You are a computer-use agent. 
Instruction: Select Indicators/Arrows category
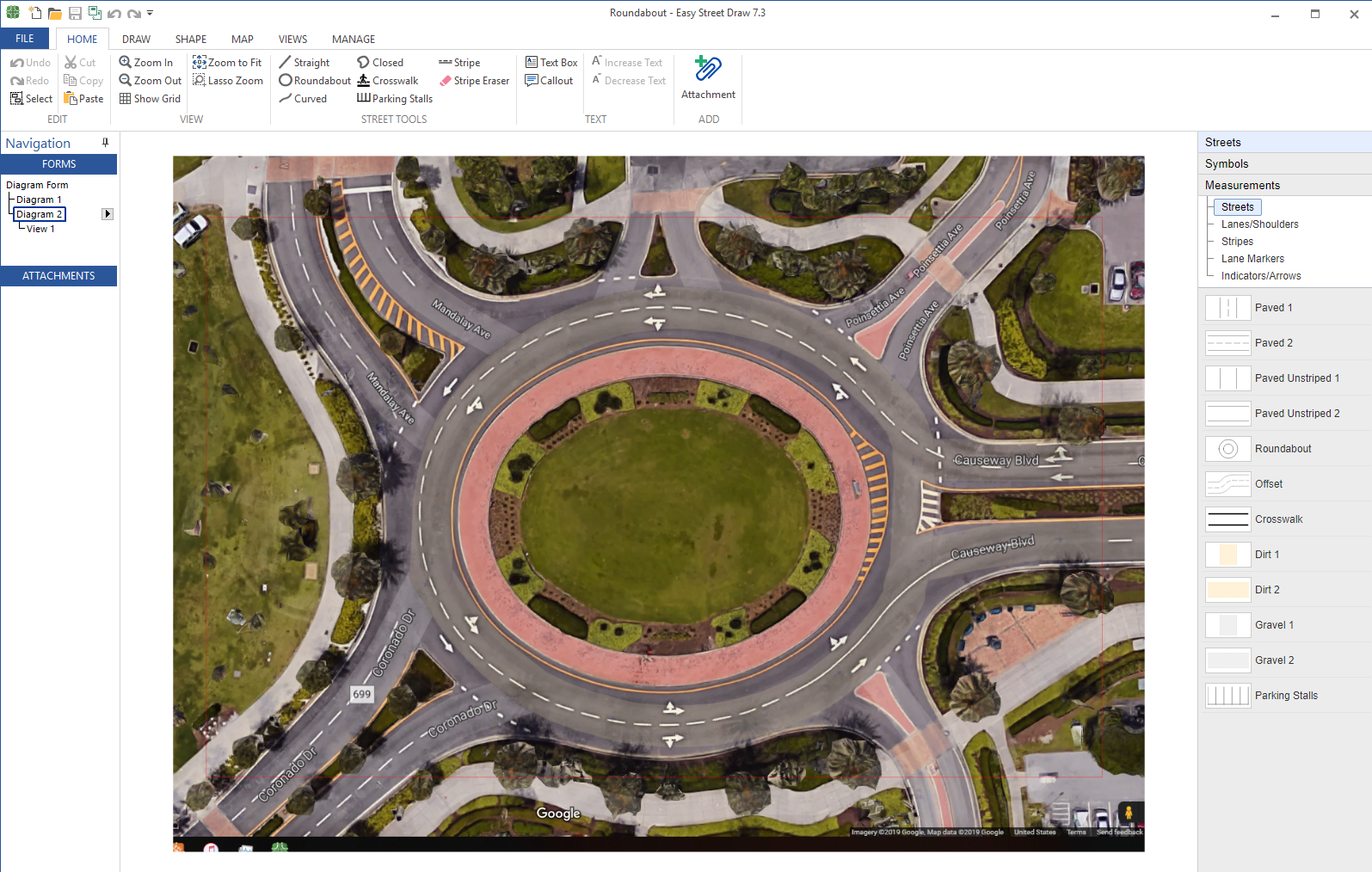pyautogui.click(x=1261, y=276)
